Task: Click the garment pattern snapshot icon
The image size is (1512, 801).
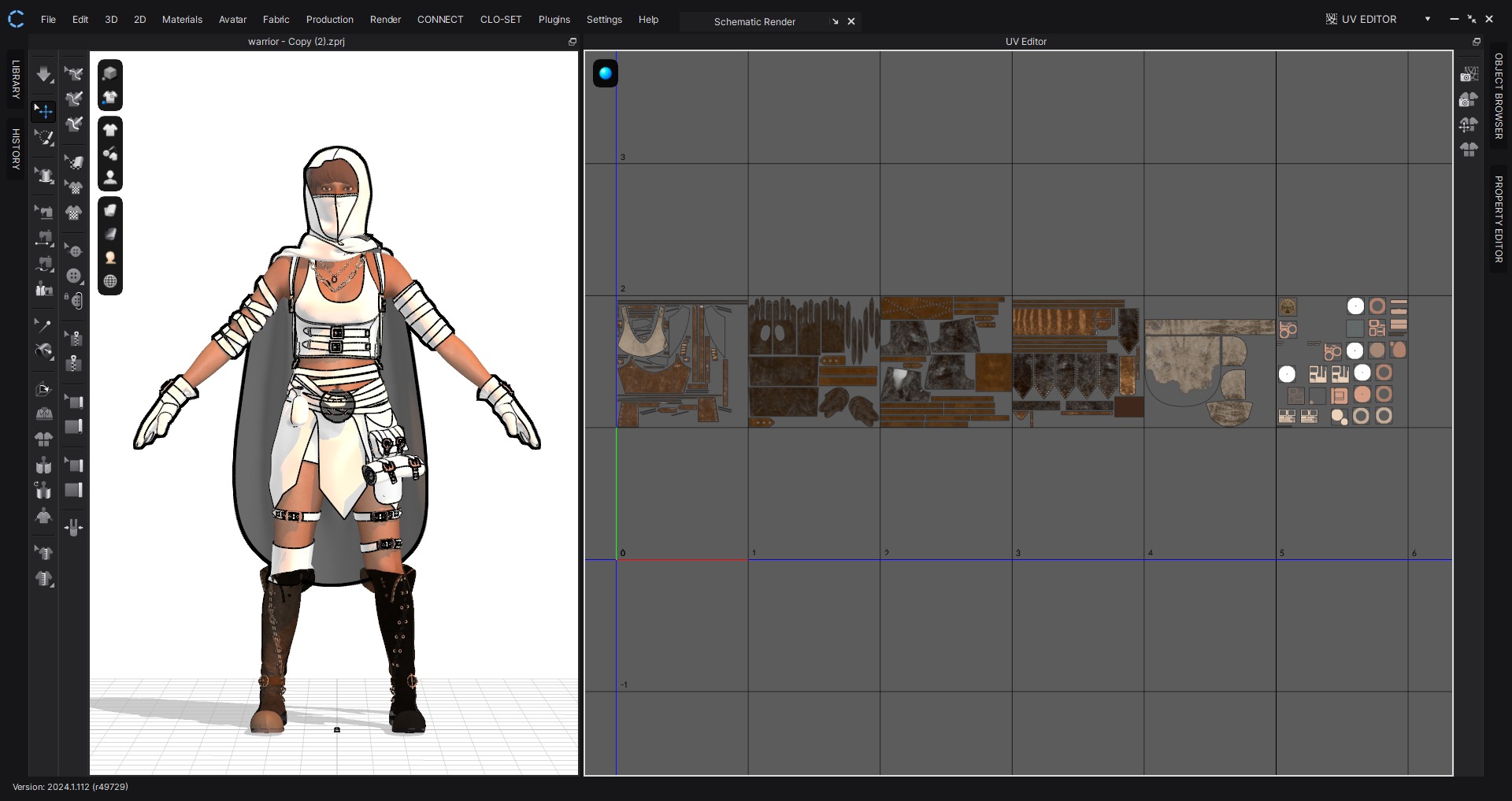Action: [x=1469, y=99]
